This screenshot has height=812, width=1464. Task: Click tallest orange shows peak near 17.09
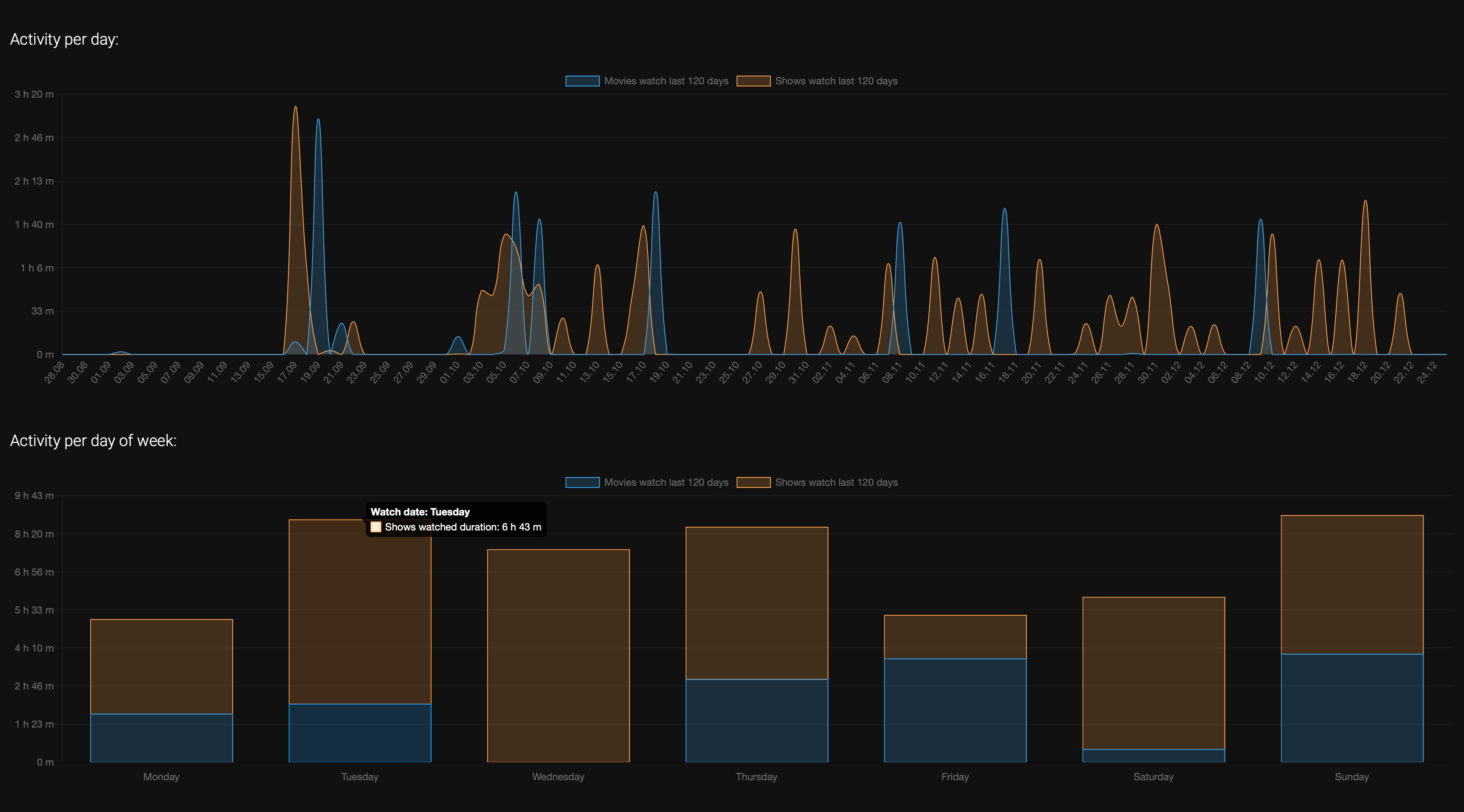295,108
